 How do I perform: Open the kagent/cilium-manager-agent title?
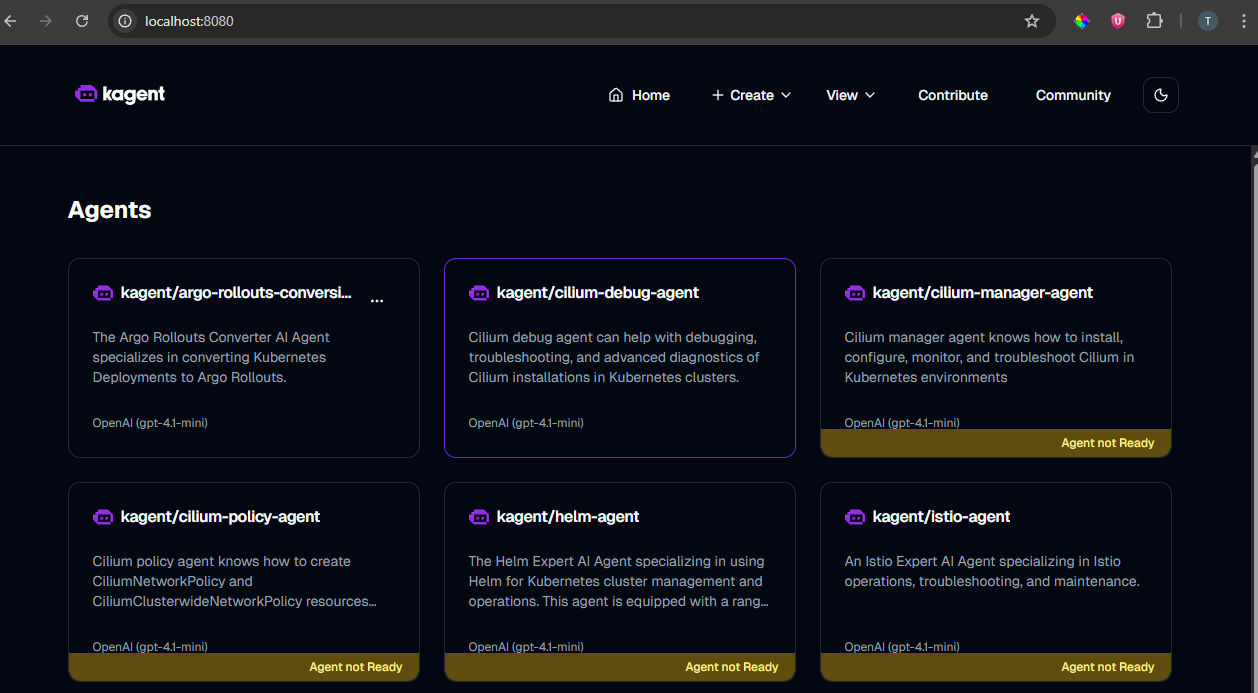[983, 293]
